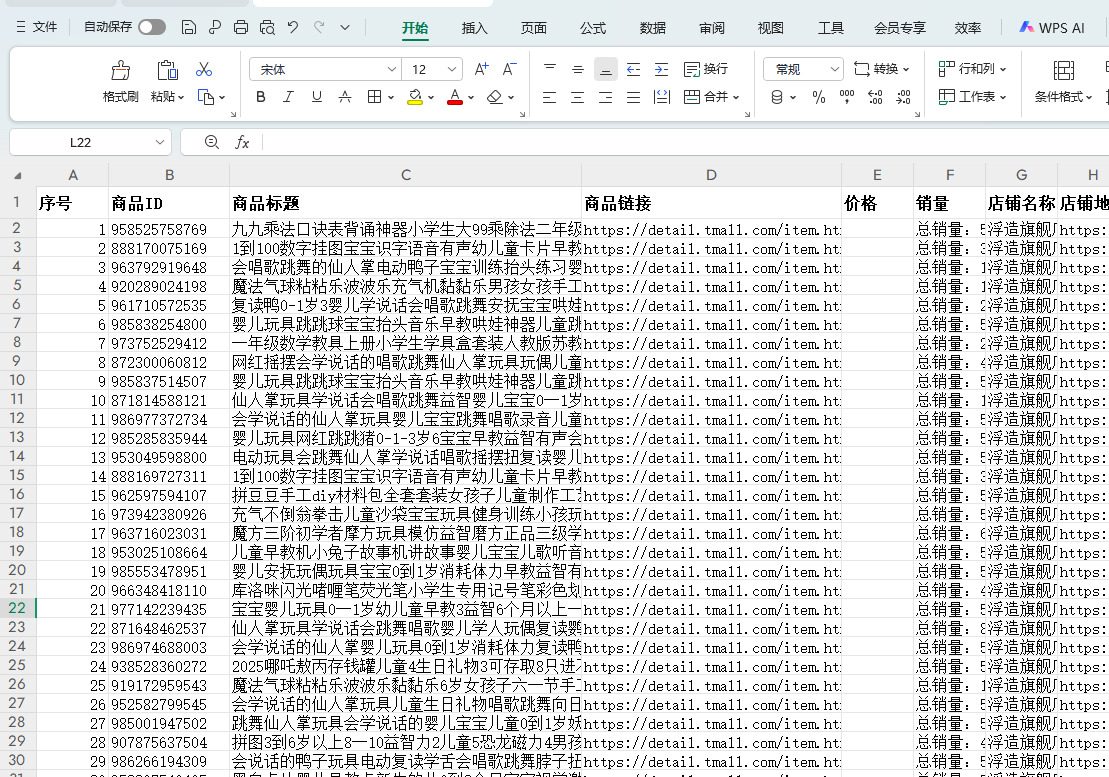Click the fx insert function icon

tap(242, 143)
